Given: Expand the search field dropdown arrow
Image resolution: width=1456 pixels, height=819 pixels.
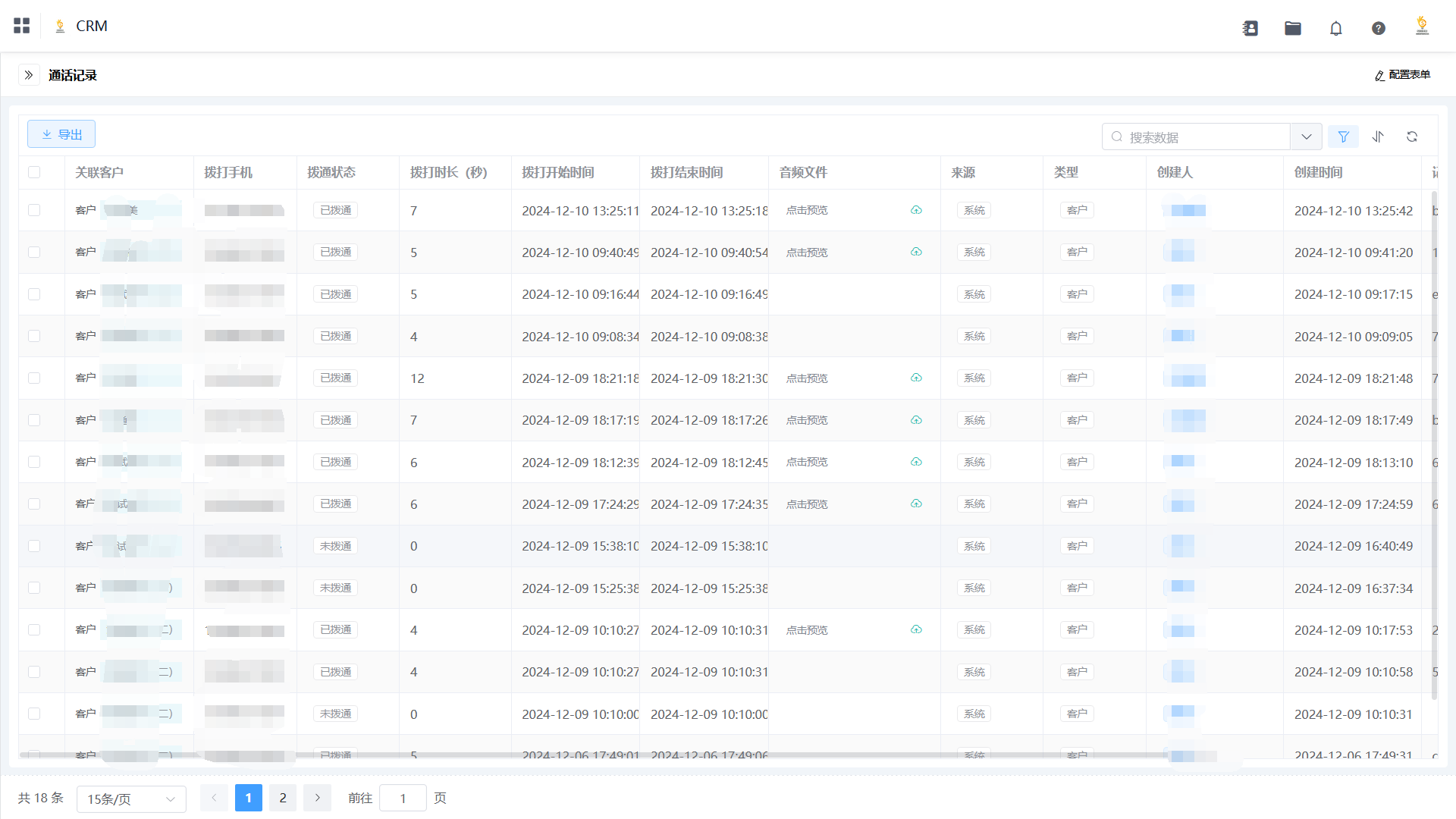Looking at the screenshot, I should click(1306, 136).
